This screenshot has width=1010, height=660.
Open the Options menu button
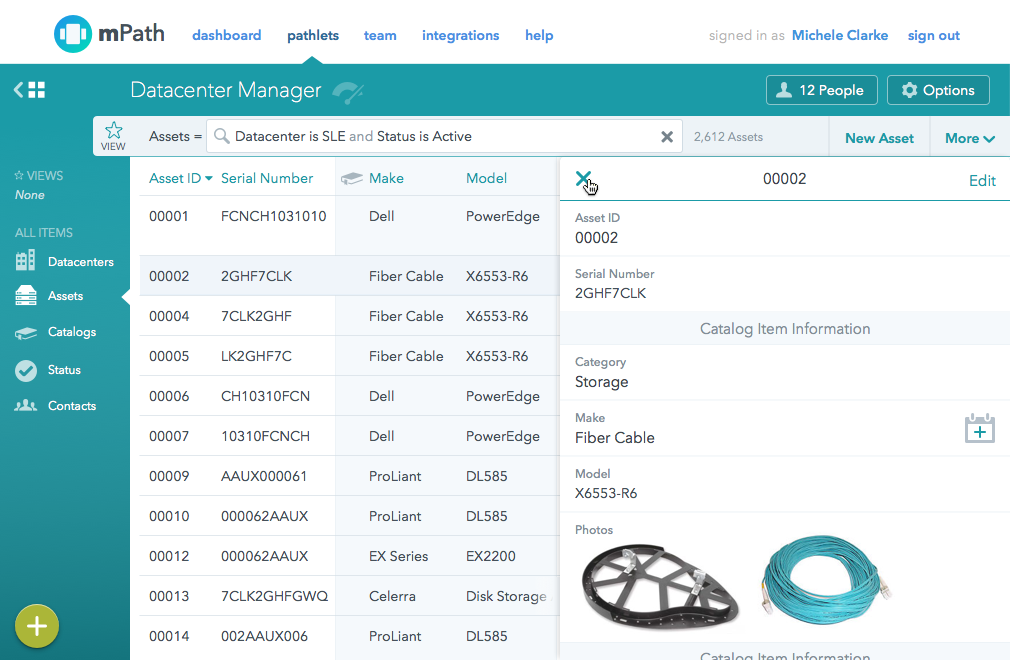click(937, 90)
